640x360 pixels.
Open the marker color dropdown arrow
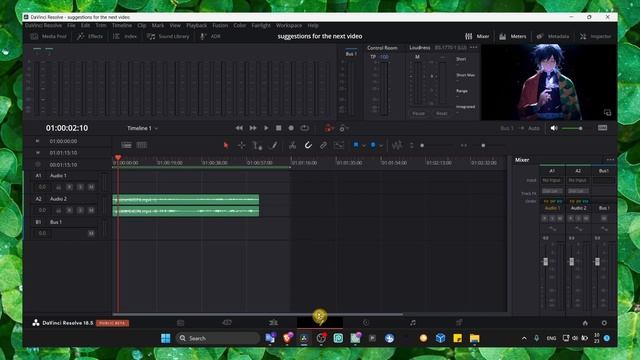[x=381, y=146]
